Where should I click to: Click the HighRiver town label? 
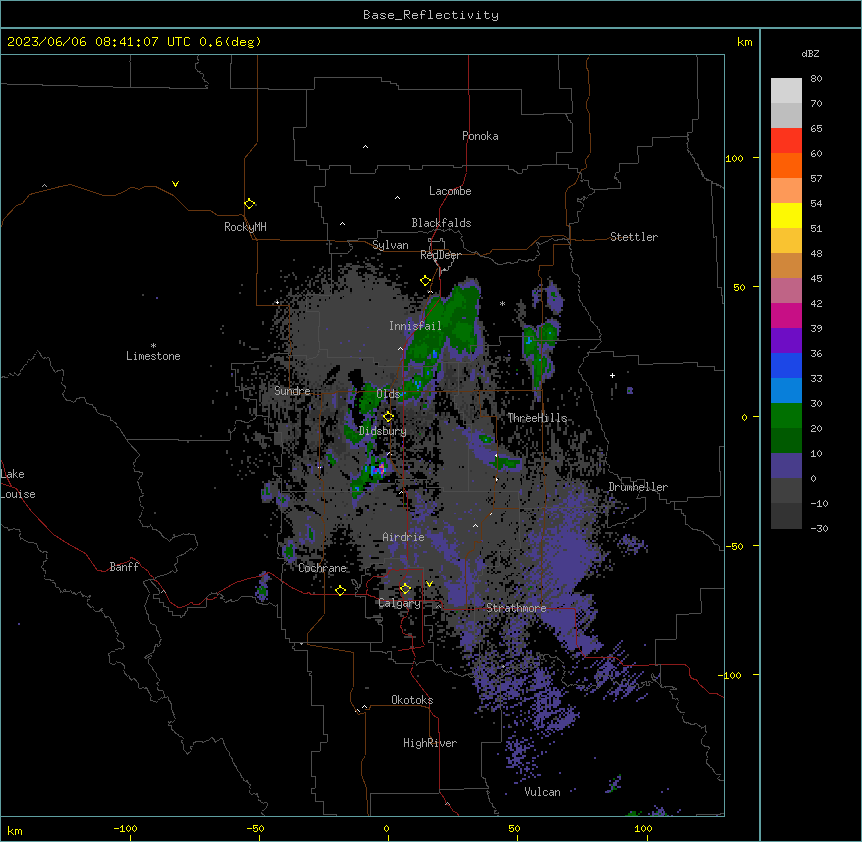coord(430,743)
